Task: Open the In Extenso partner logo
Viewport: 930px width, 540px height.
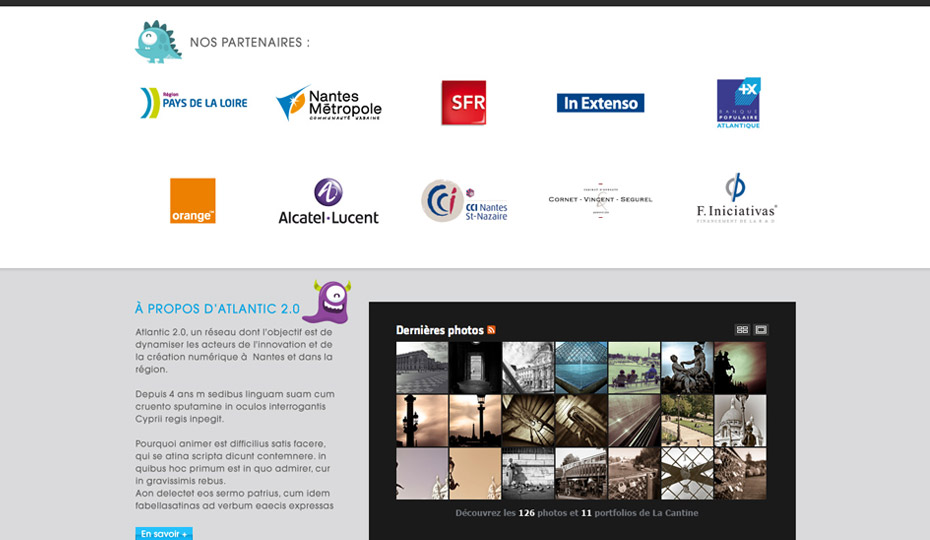Action: pos(600,103)
